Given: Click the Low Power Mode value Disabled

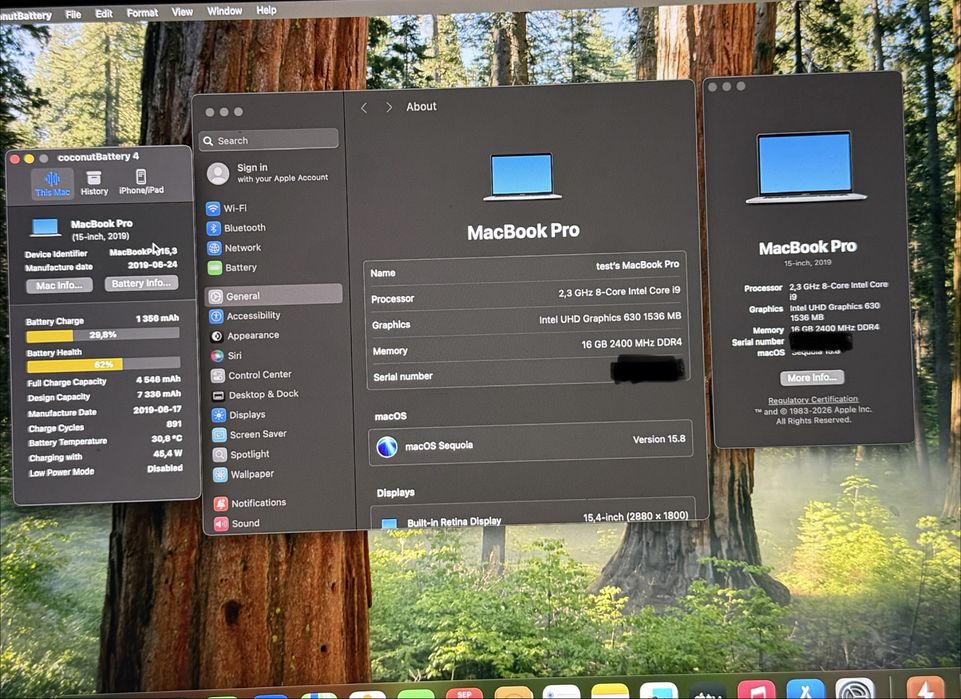Looking at the screenshot, I should pyautogui.click(x=165, y=468).
